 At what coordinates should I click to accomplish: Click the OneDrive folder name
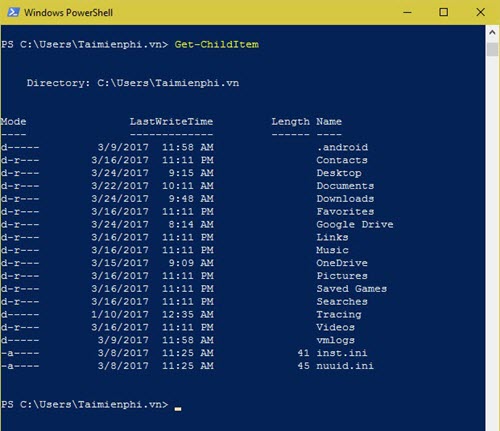342,263
